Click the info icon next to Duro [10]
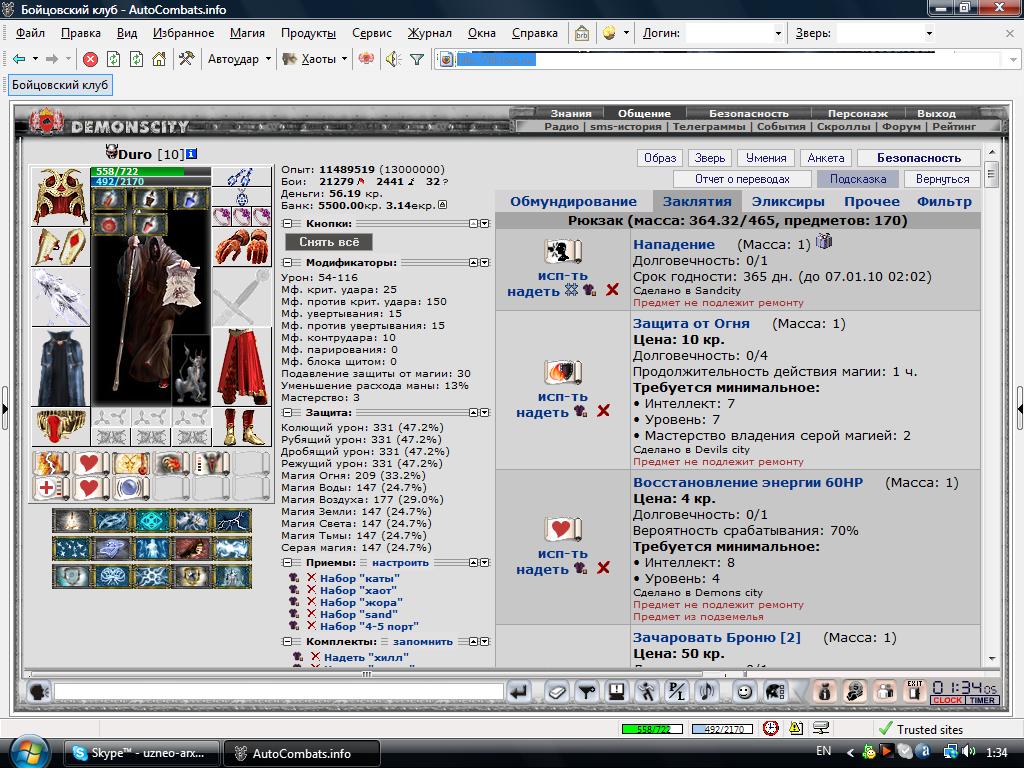Viewport: 1024px width, 768px height. (191, 154)
